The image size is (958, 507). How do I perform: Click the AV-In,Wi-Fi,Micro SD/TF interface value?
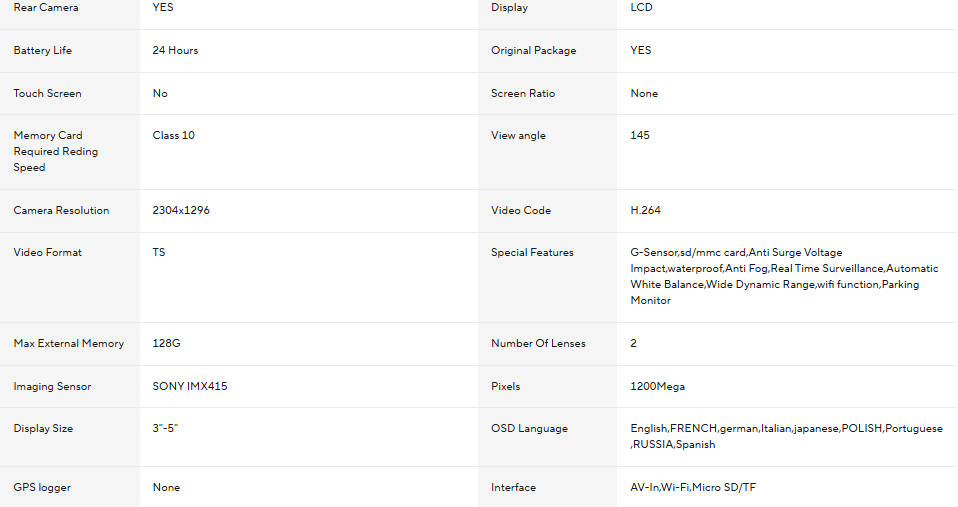pyautogui.click(x=693, y=488)
